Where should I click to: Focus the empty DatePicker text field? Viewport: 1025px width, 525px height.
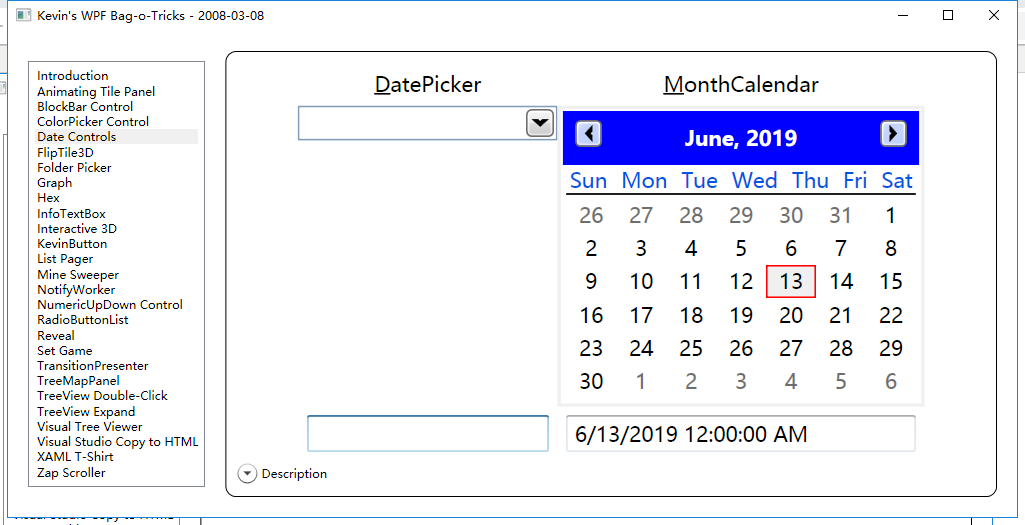412,123
